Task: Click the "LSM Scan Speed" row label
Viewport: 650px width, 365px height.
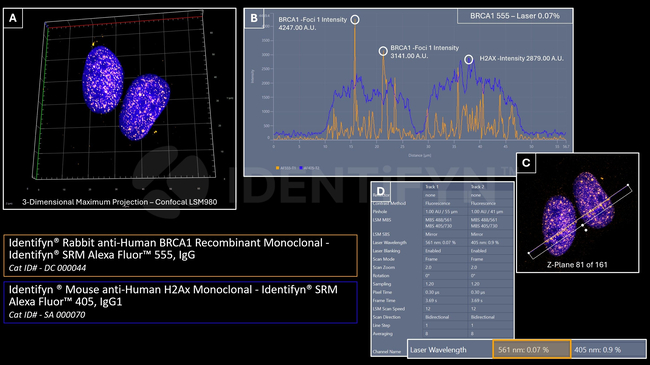Action: click(388, 309)
